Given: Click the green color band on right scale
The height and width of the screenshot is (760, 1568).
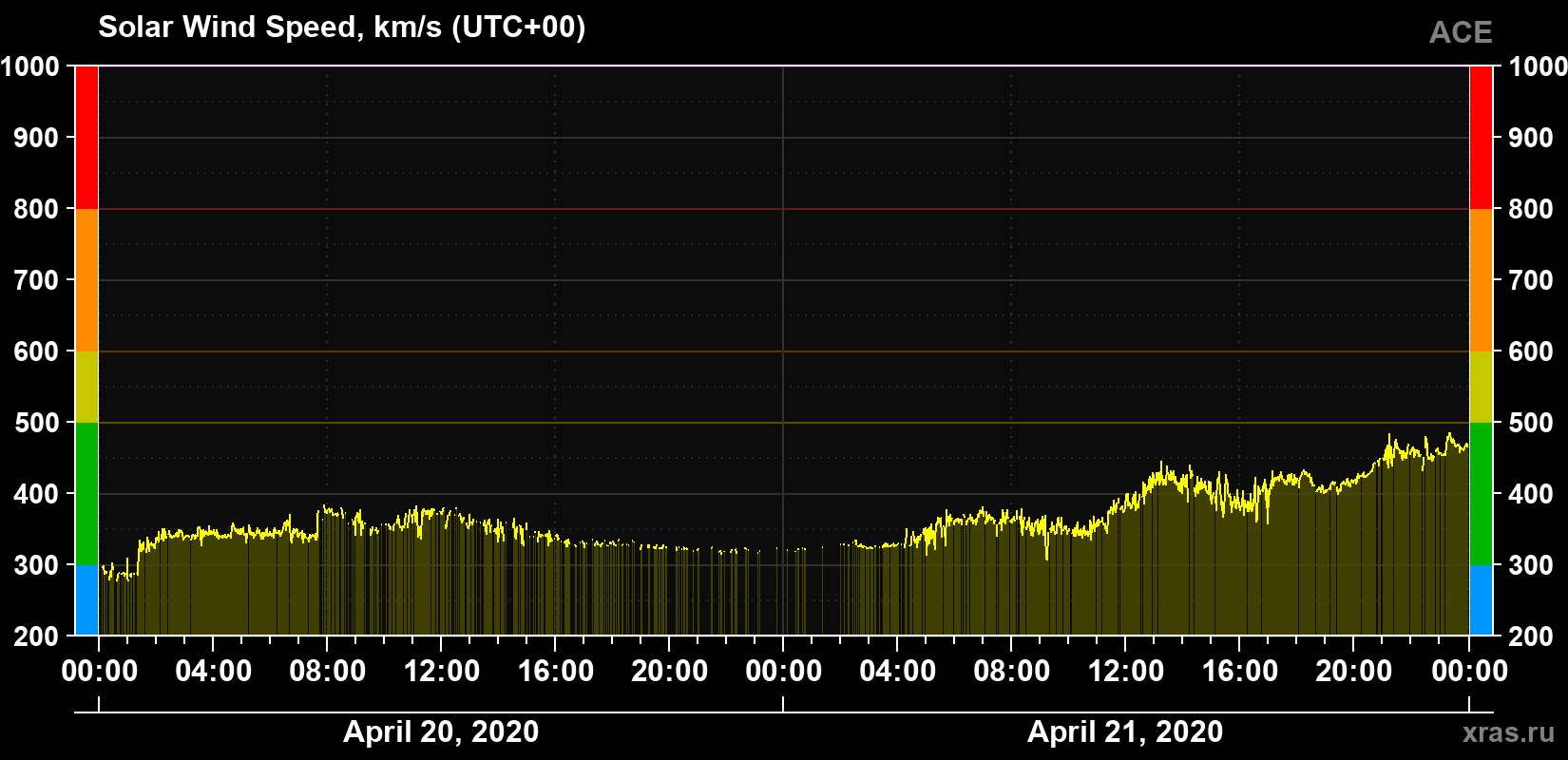Looking at the screenshot, I should point(1481,494).
